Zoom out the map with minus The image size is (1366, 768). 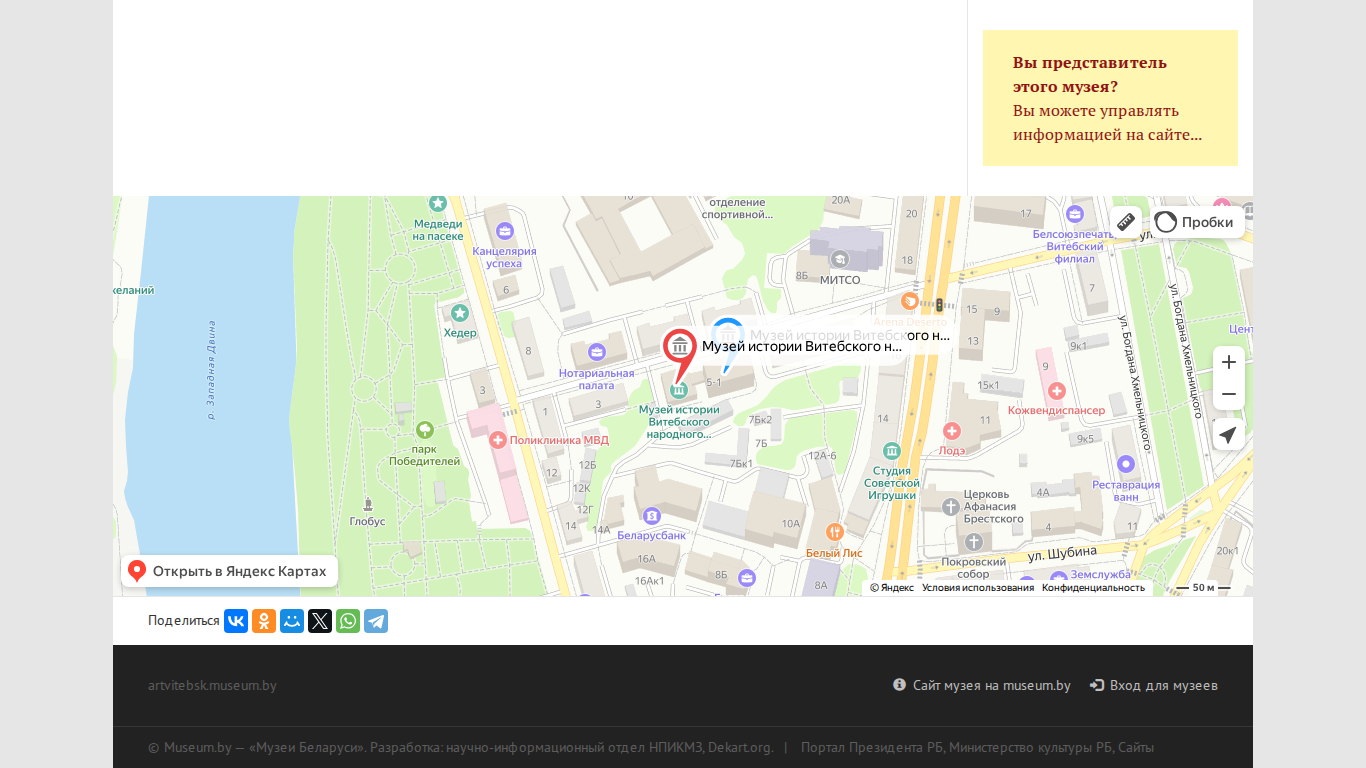(x=1229, y=394)
